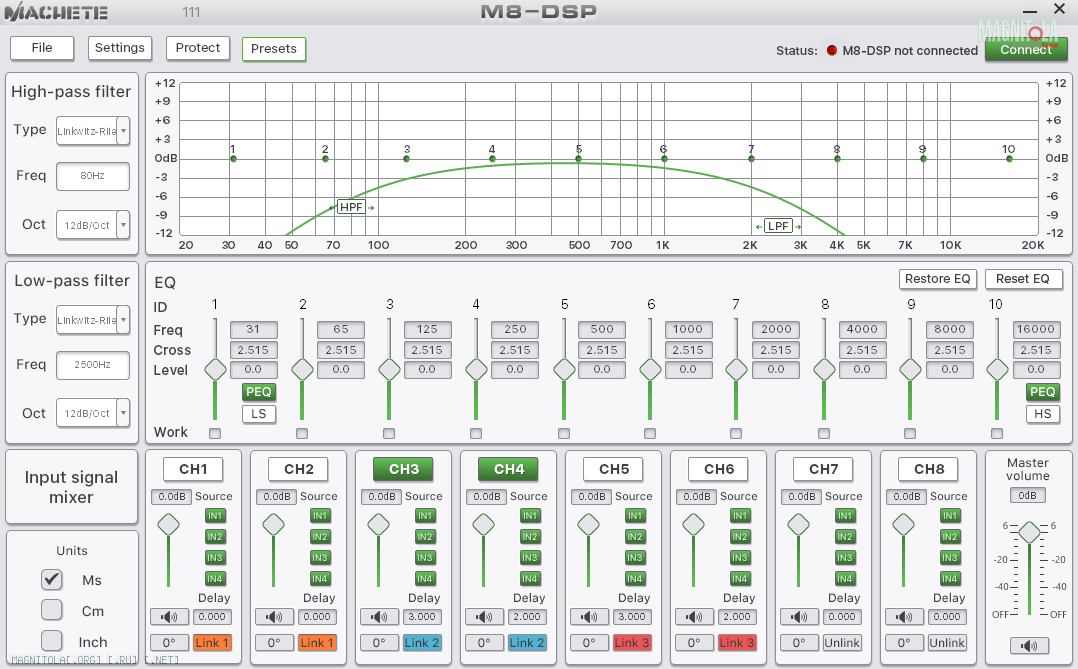Click Low-pass filter Freq field 2500Hz

coord(93,365)
